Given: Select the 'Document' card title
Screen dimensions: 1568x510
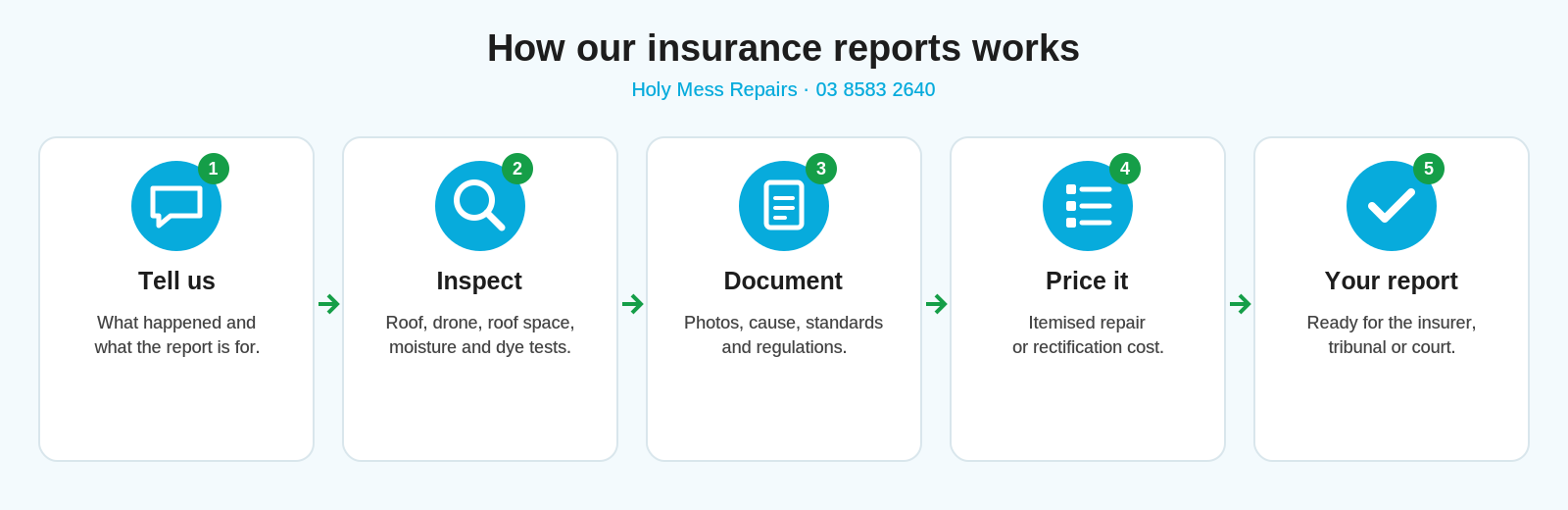Looking at the screenshot, I should pyautogui.click(x=783, y=280).
